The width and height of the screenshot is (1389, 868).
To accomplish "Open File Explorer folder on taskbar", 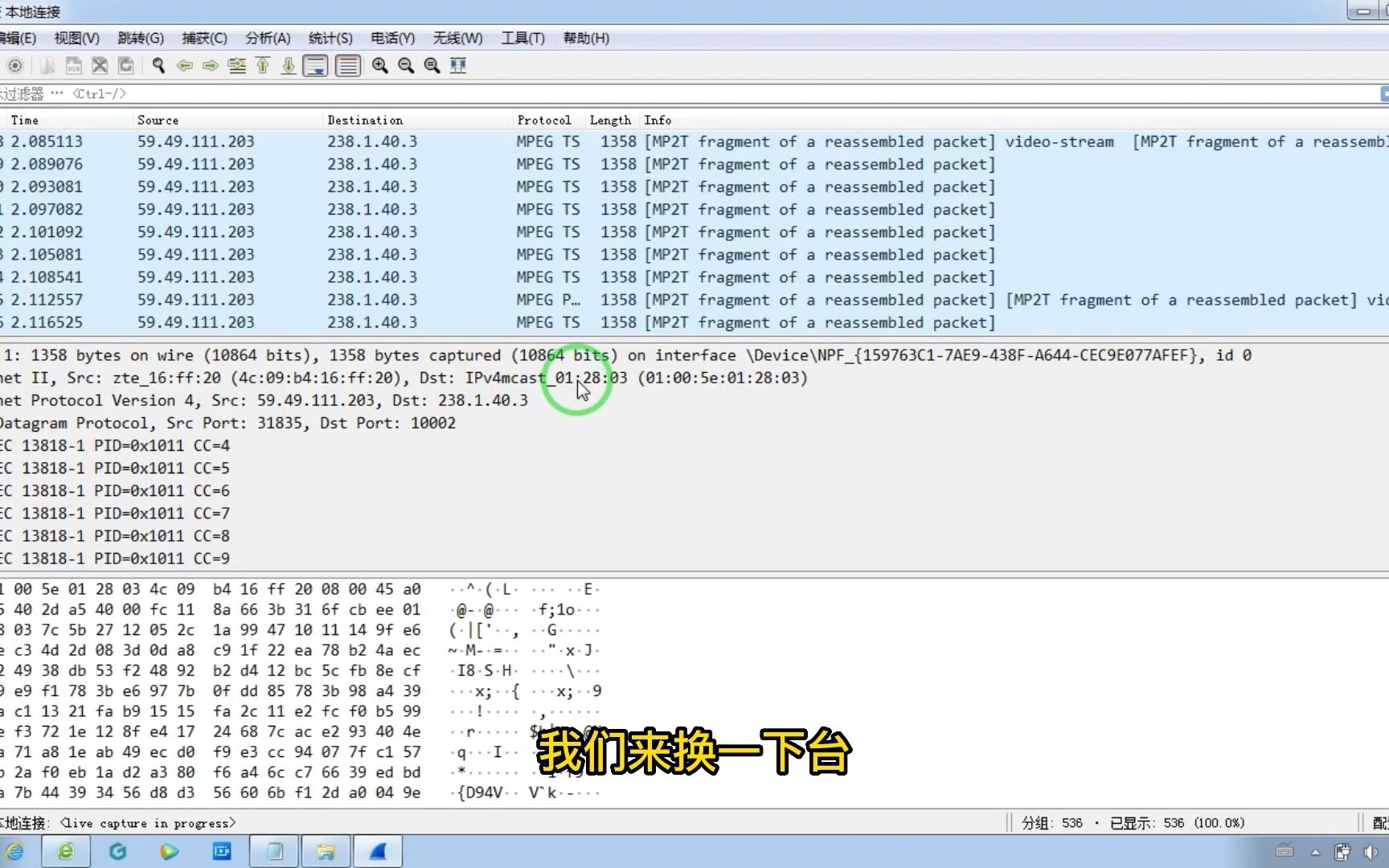I will pyautogui.click(x=326, y=851).
